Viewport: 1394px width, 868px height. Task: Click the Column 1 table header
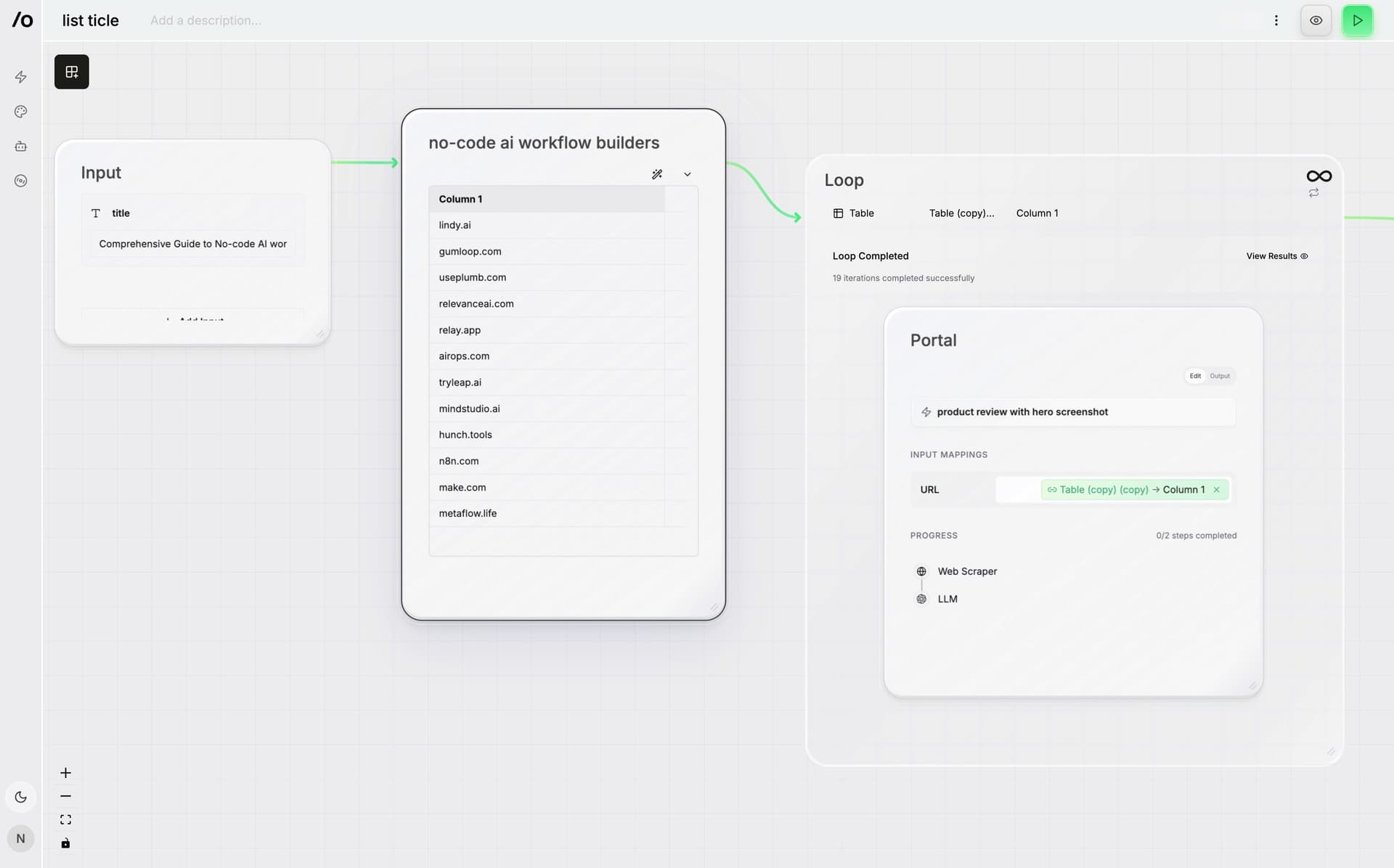point(547,199)
